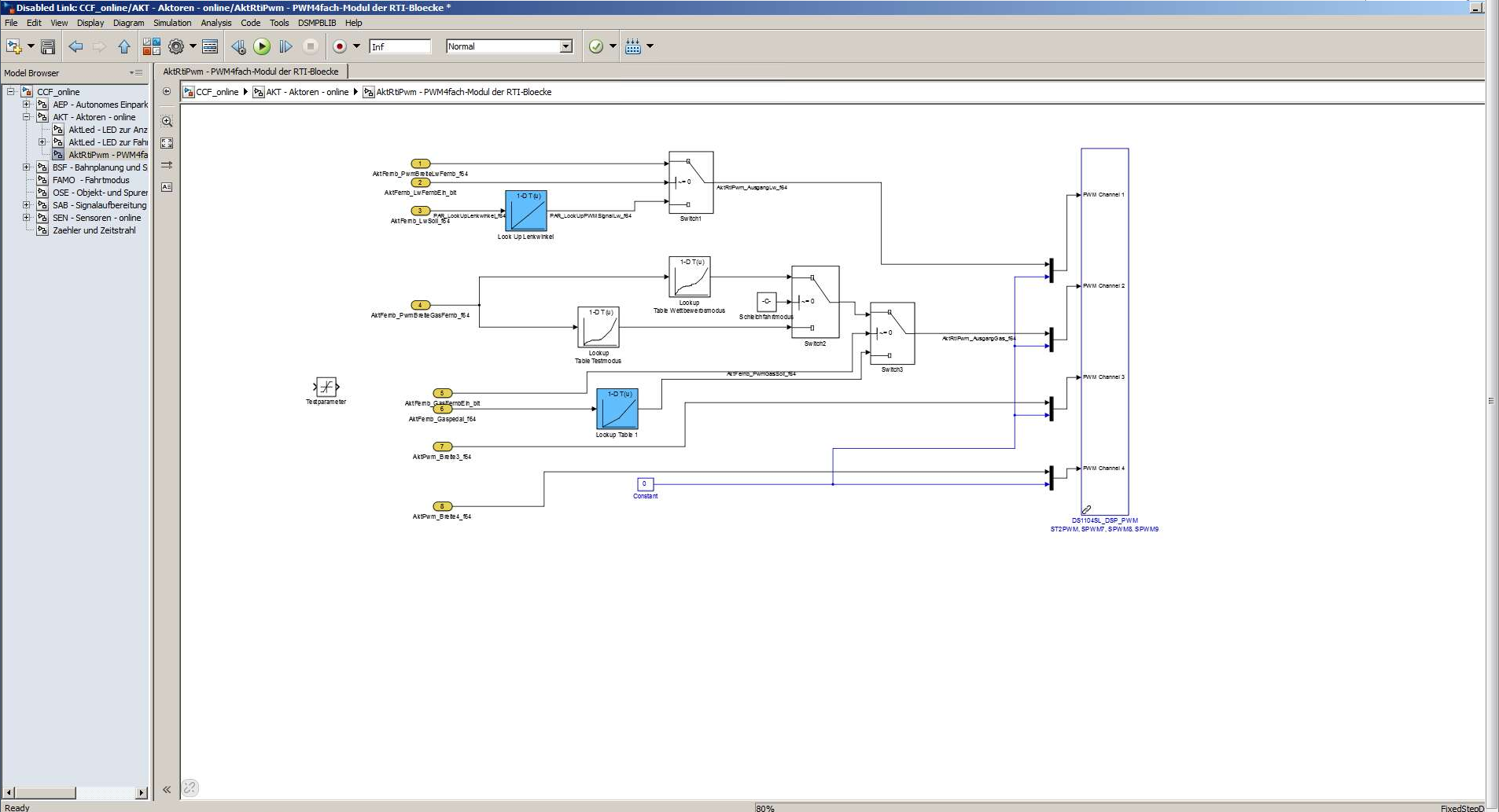Open Model Configuration Parameters gear icon
This screenshot has height=812, width=1499.
(176, 47)
